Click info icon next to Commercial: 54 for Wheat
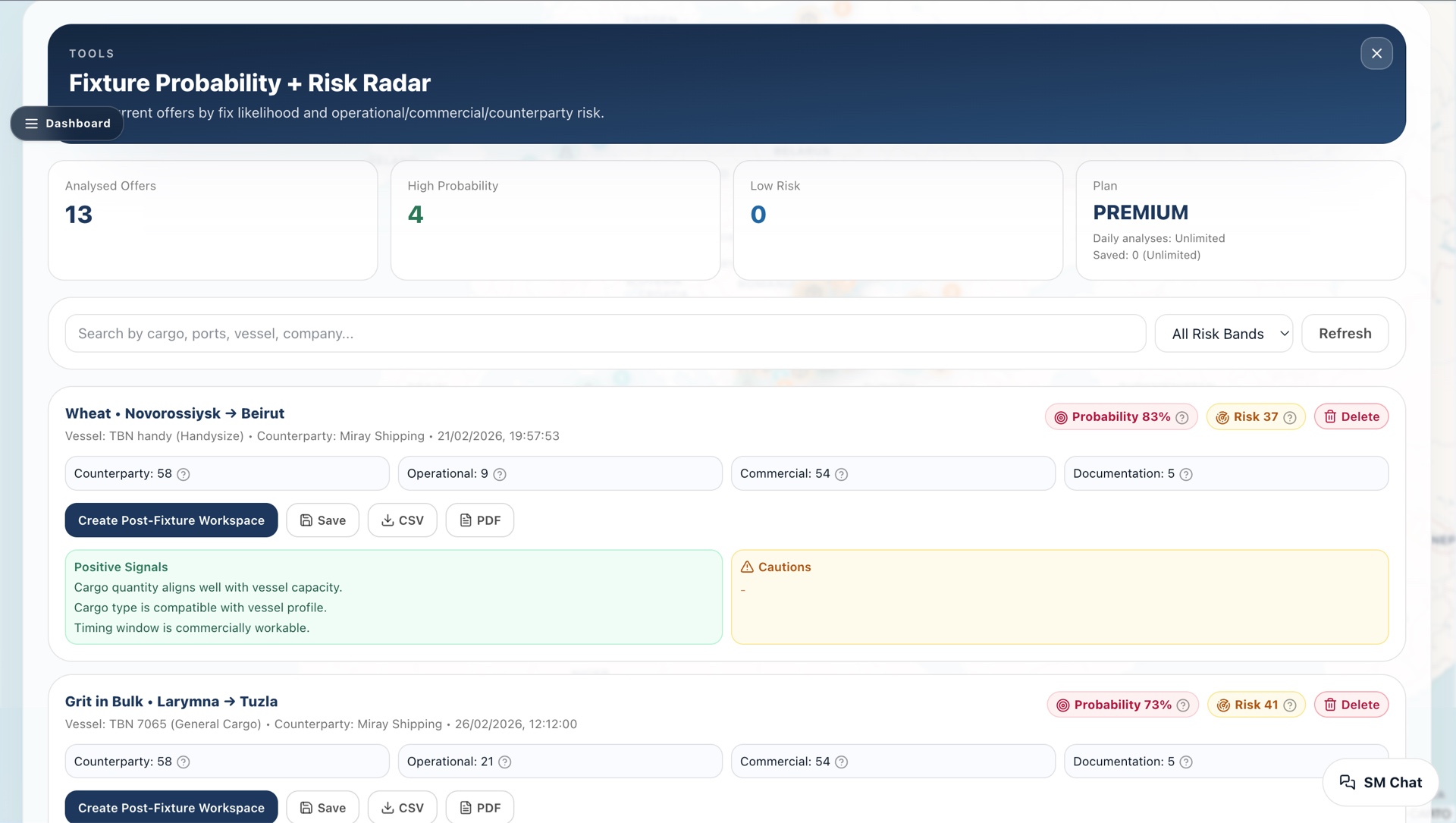This screenshot has height=823, width=1456. pyautogui.click(x=841, y=474)
